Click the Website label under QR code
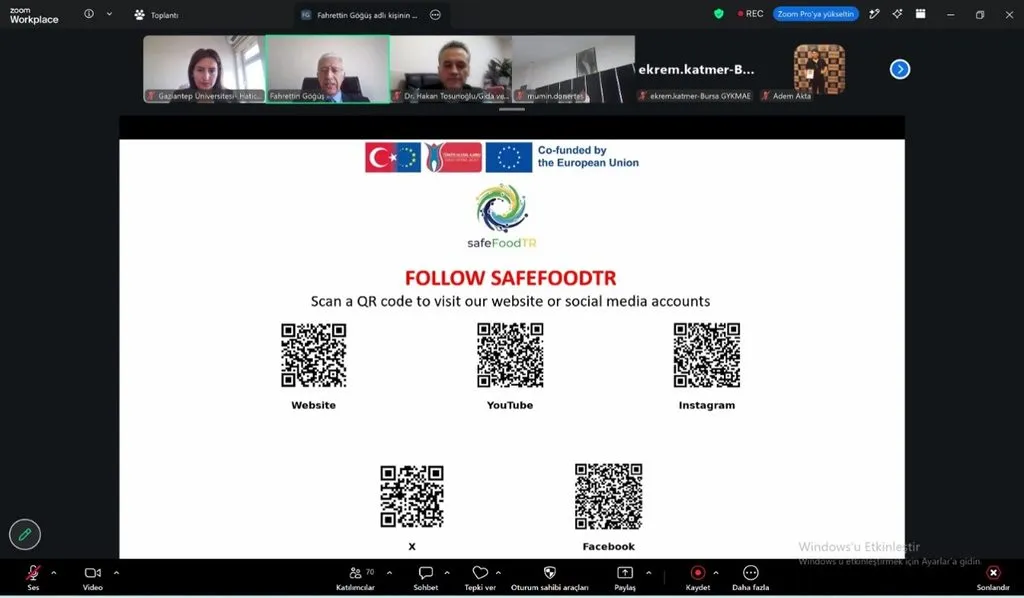Image resolution: width=1024 pixels, height=598 pixels. click(x=313, y=405)
